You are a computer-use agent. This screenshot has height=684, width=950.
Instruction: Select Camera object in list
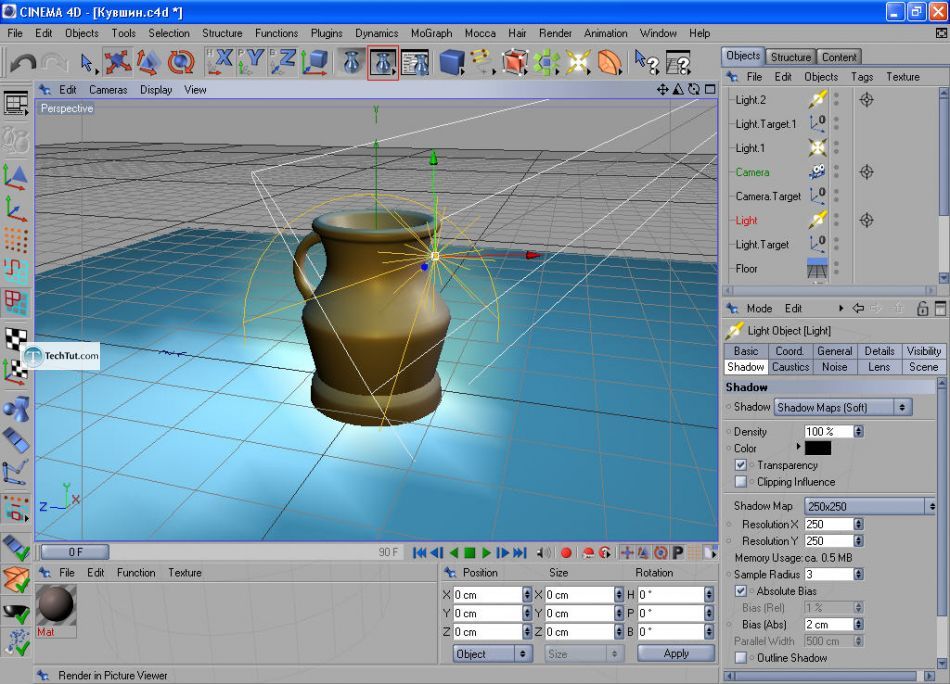coord(752,172)
